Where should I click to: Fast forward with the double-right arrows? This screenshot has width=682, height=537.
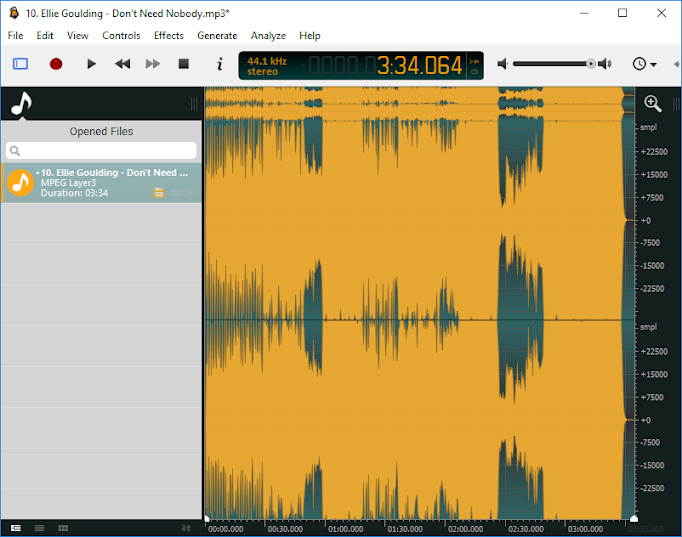153,64
